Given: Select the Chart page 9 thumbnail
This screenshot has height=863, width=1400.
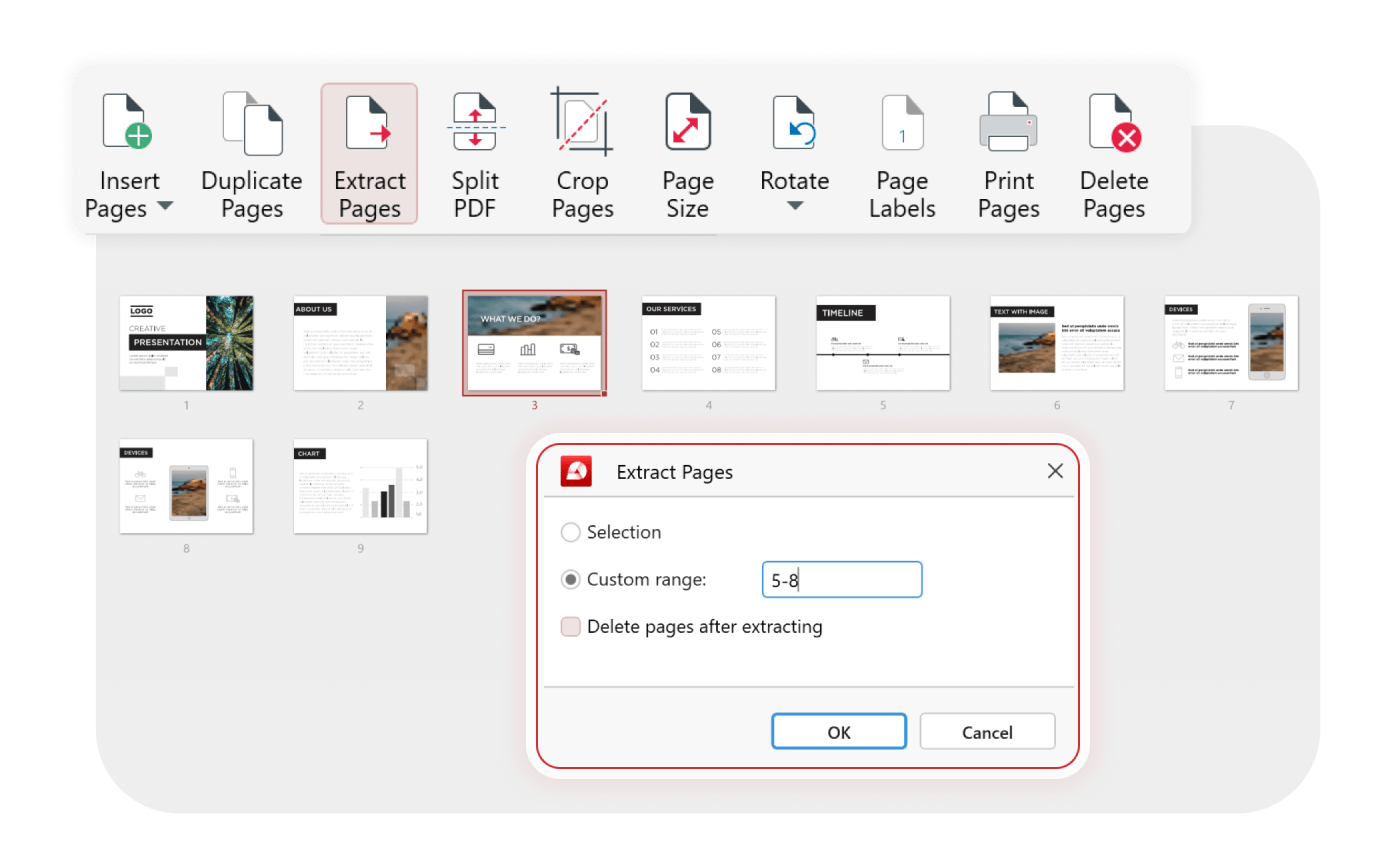Looking at the screenshot, I should pos(360,486).
